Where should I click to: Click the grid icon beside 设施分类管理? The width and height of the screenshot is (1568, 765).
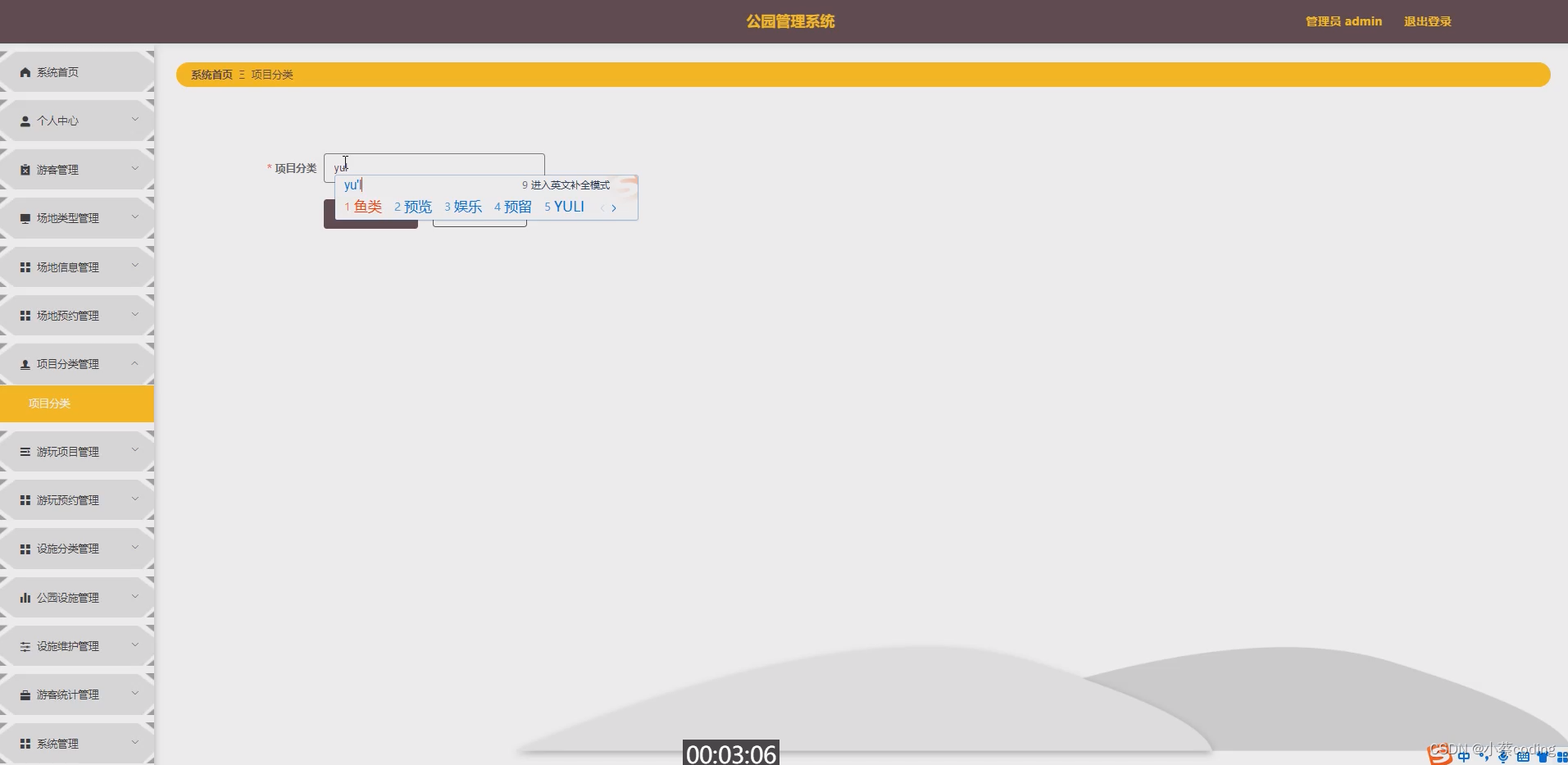click(x=25, y=549)
